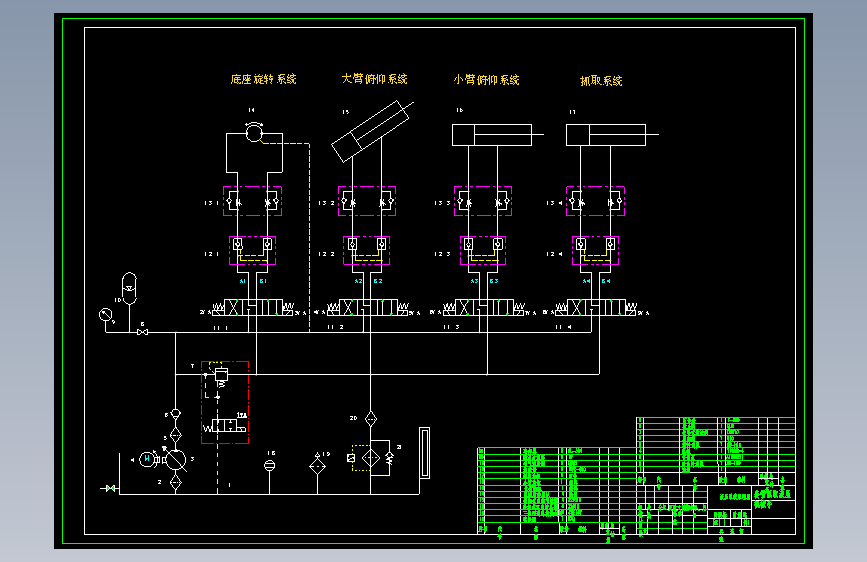Pick the filter diamond numbered 5
The image size is (867, 562).
click(175, 435)
